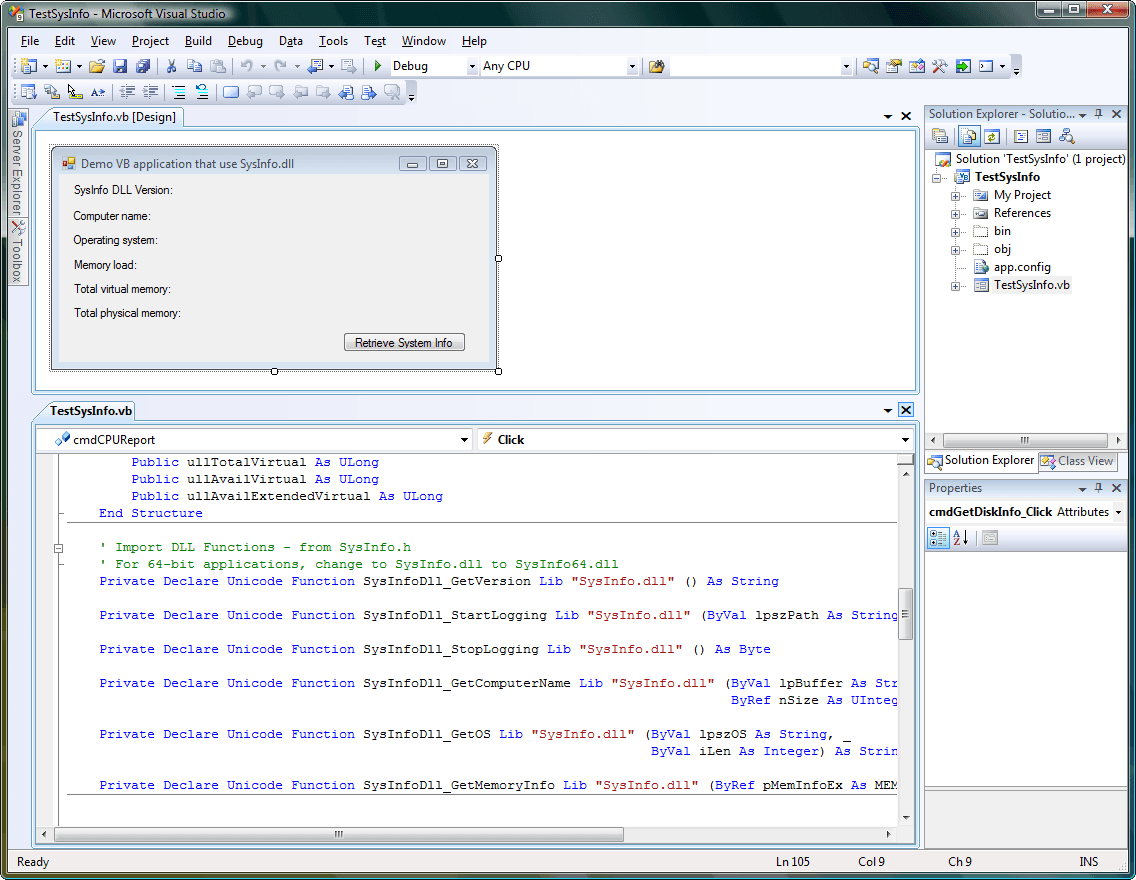Click the Uncomment selected lines icon

201,92
